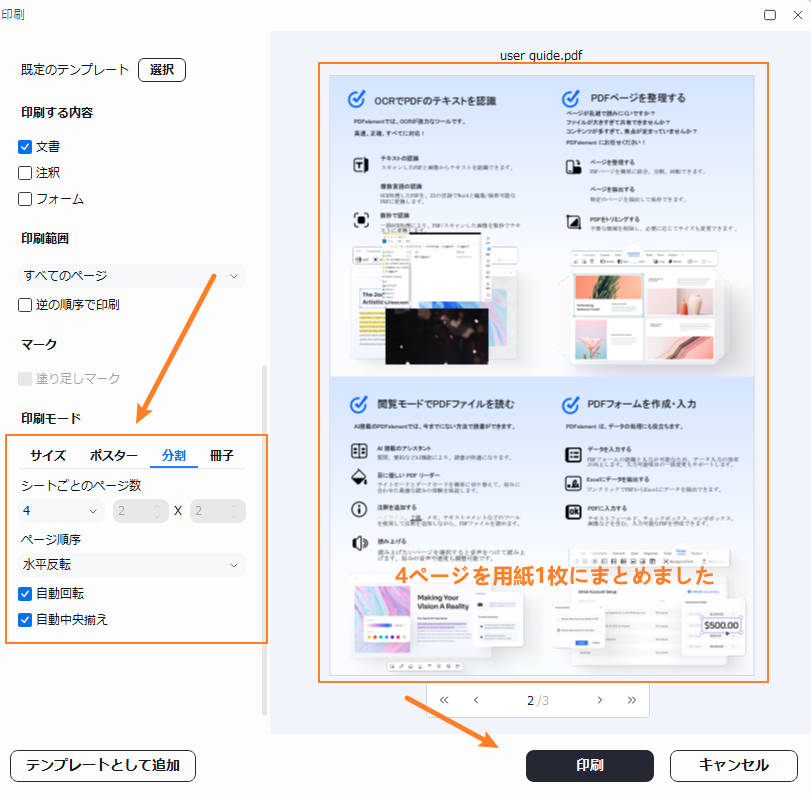Switch to the 冊子 booklet mode tab
The width and height of the screenshot is (811, 794).
pos(222,455)
